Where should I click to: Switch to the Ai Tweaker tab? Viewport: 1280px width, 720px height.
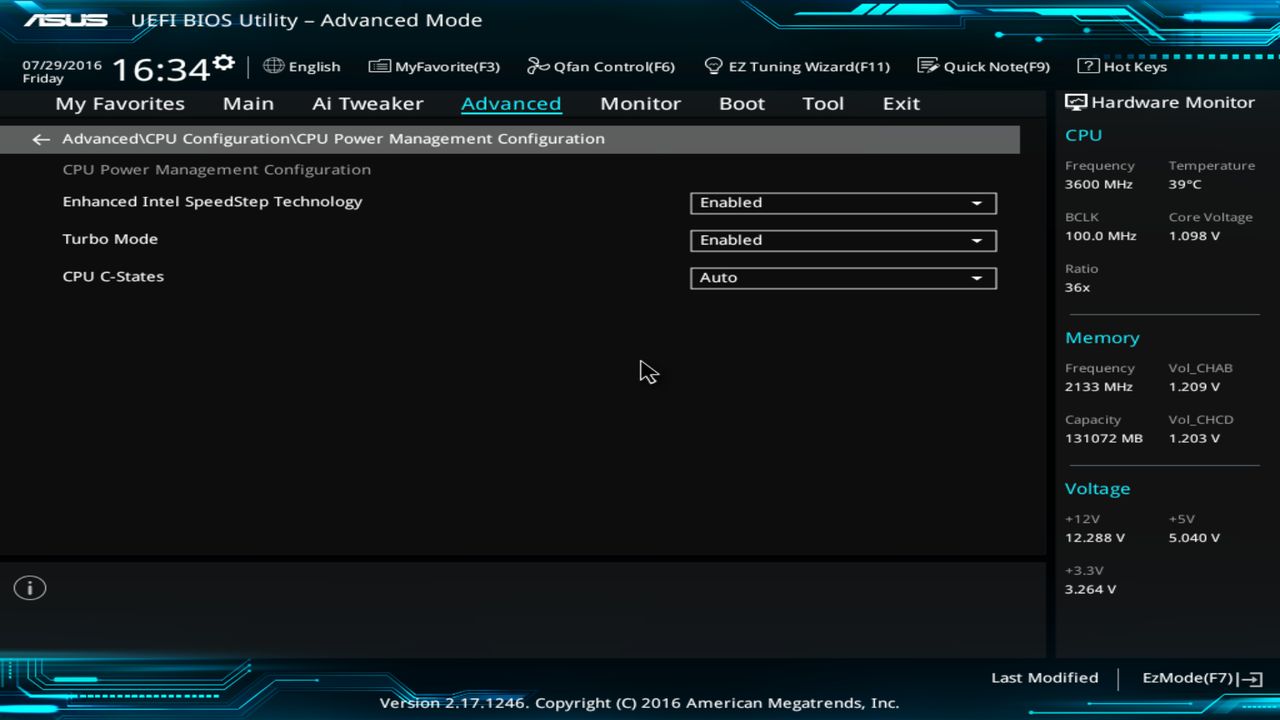pyautogui.click(x=367, y=103)
